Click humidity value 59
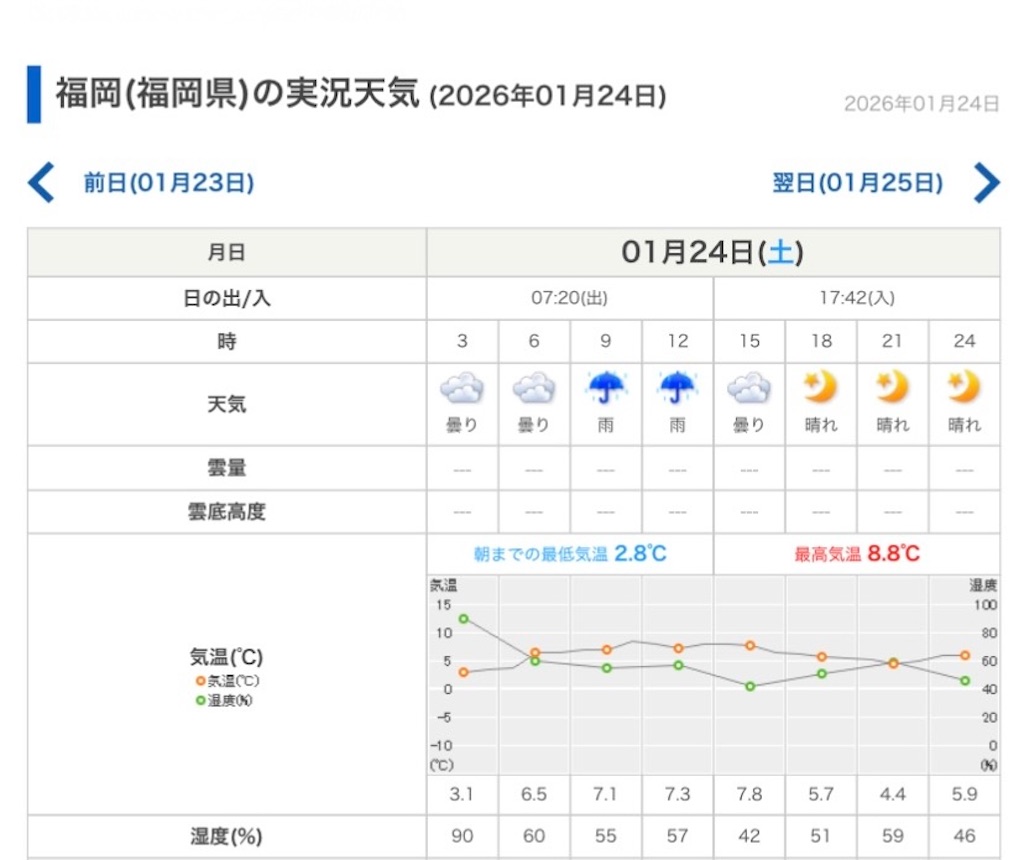 893,836
